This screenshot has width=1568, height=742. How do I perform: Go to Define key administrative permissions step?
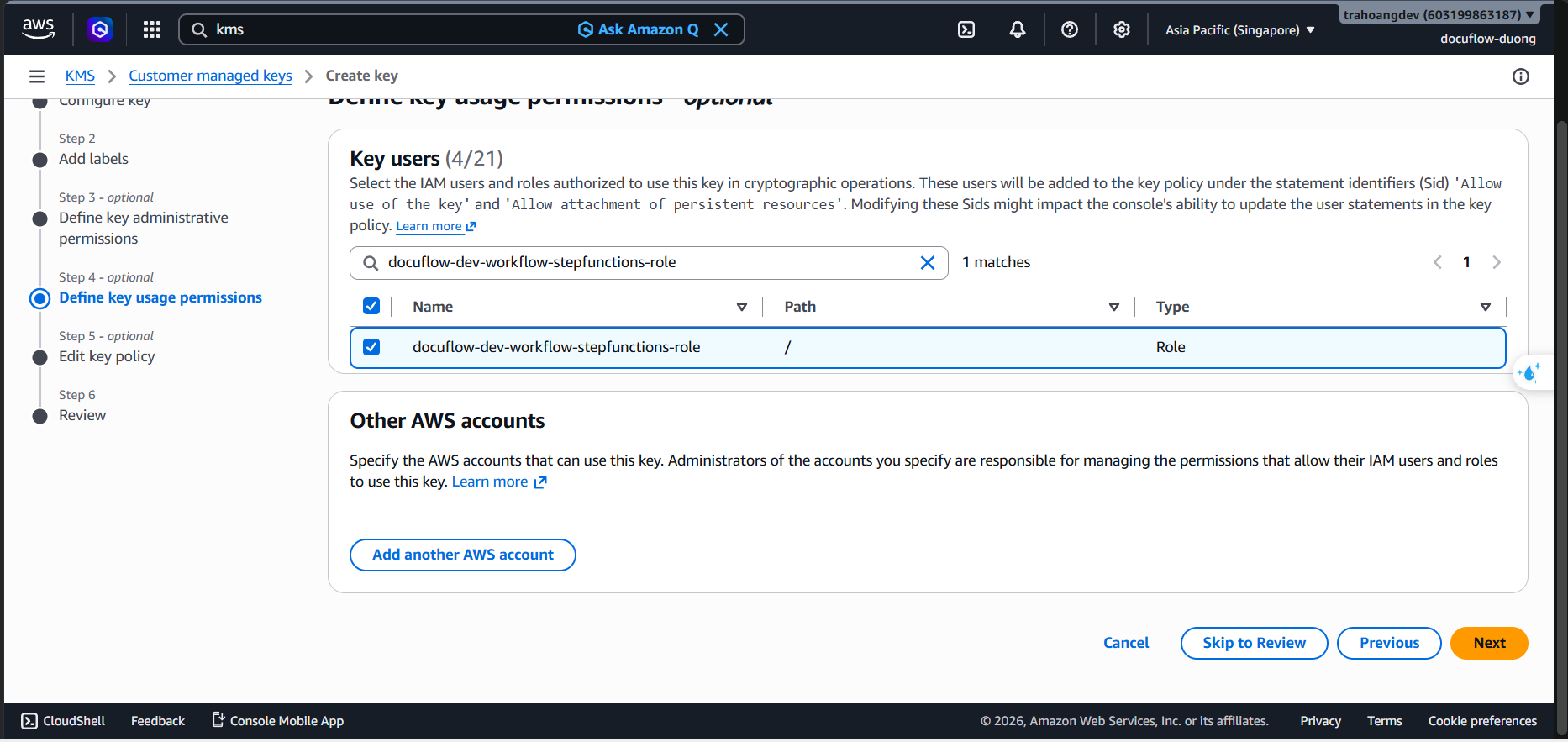[x=144, y=228]
